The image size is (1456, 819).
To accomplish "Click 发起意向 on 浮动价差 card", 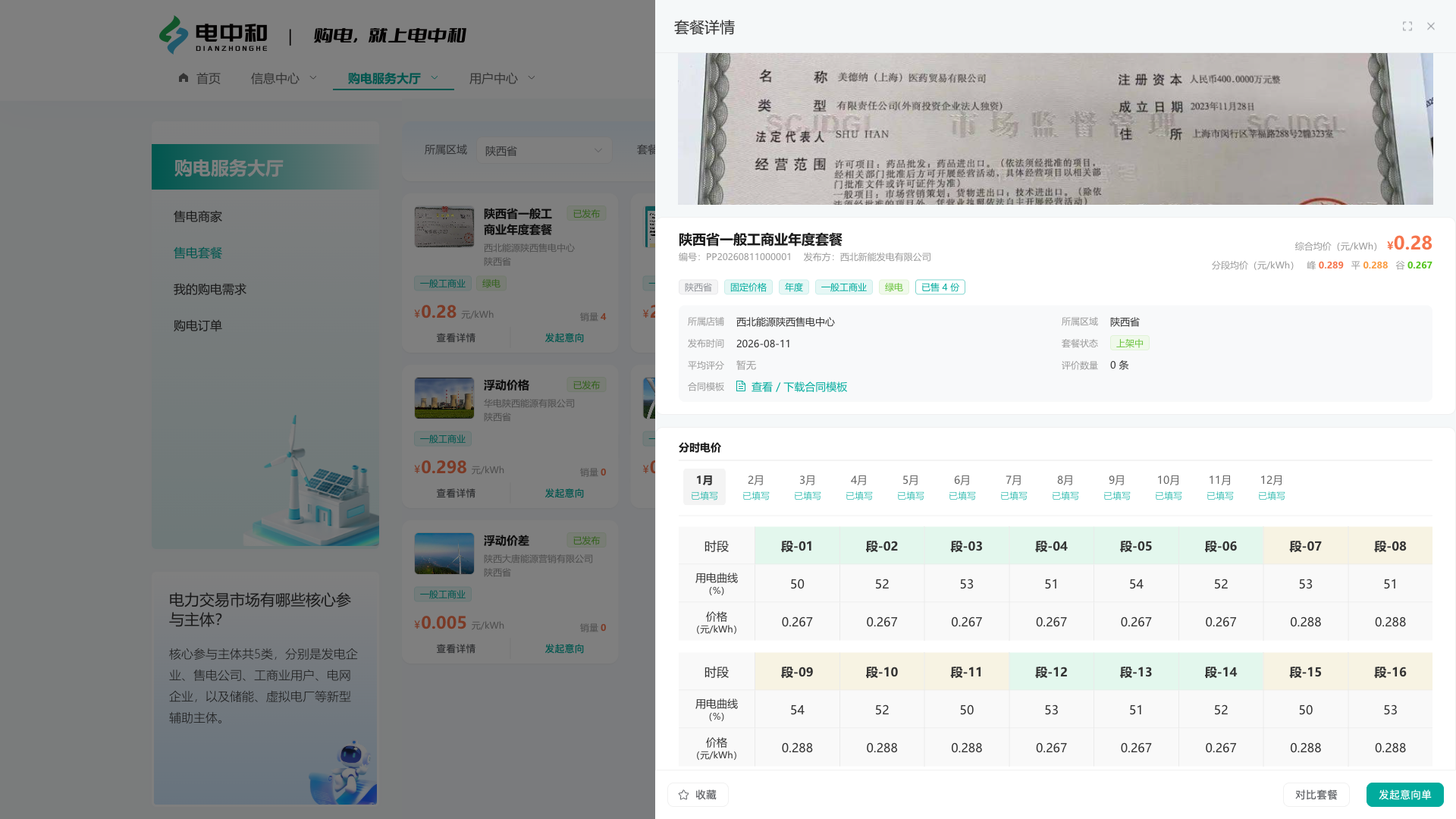I will pyautogui.click(x=564, y=649).
